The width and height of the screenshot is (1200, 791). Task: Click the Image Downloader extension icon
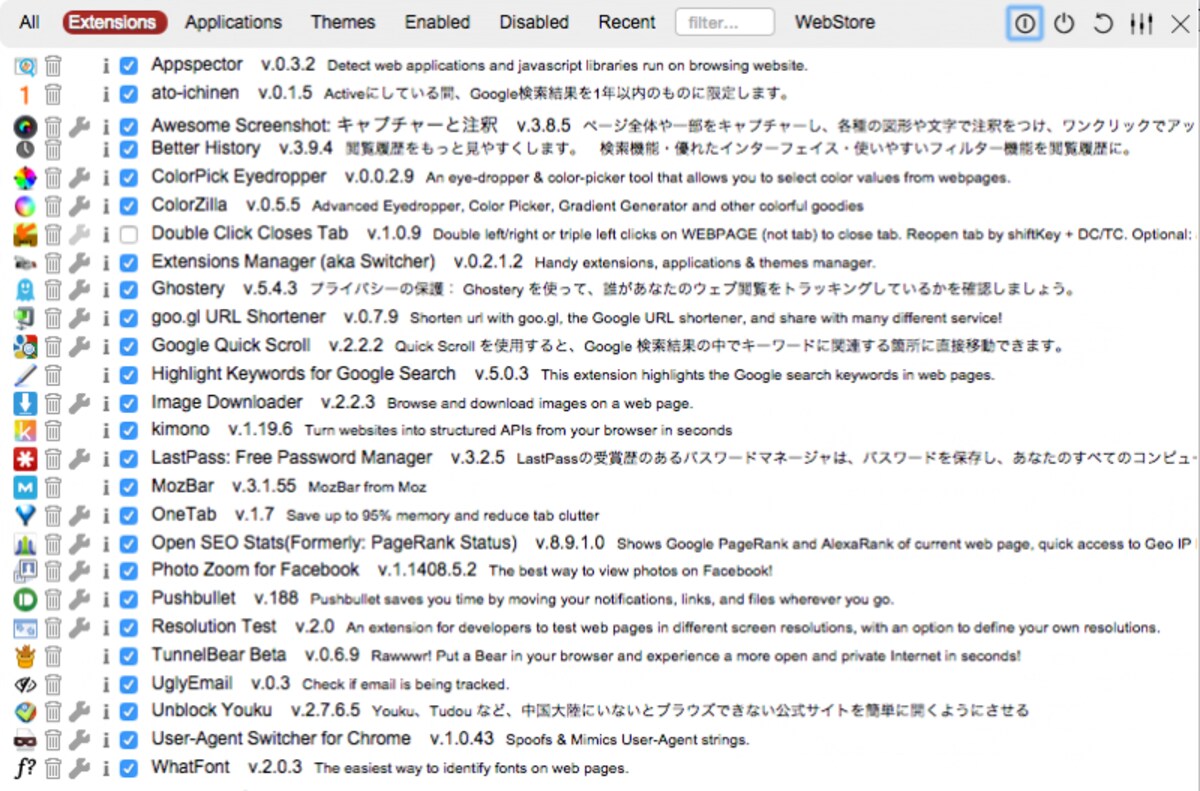point(25,403)
